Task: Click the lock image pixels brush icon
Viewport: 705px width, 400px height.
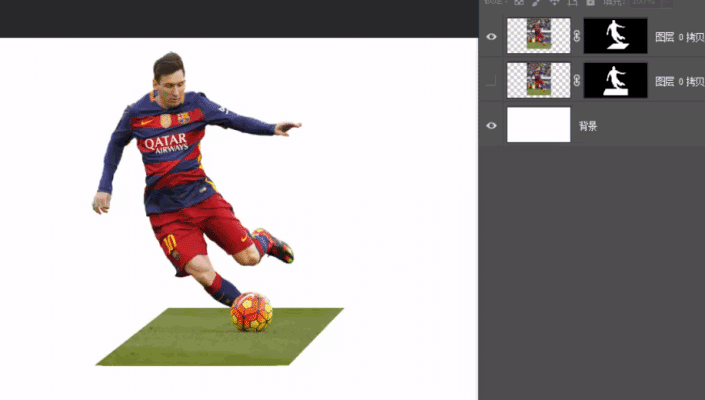Action: tap(536, 2)
